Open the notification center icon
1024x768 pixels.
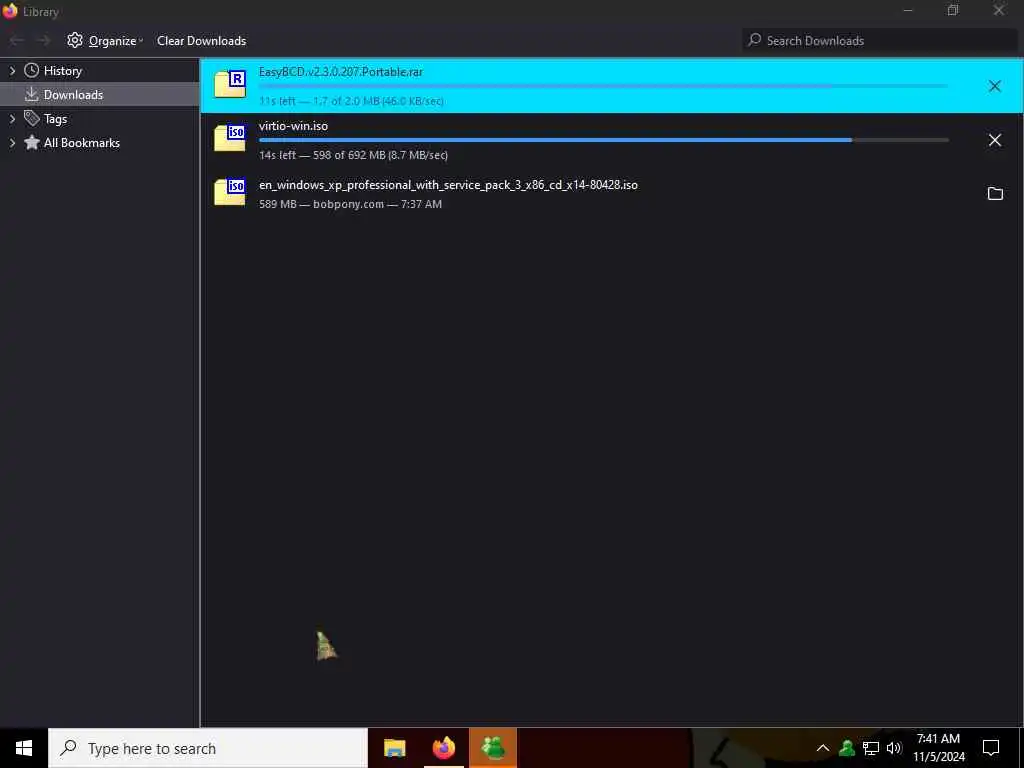(991, 748)
